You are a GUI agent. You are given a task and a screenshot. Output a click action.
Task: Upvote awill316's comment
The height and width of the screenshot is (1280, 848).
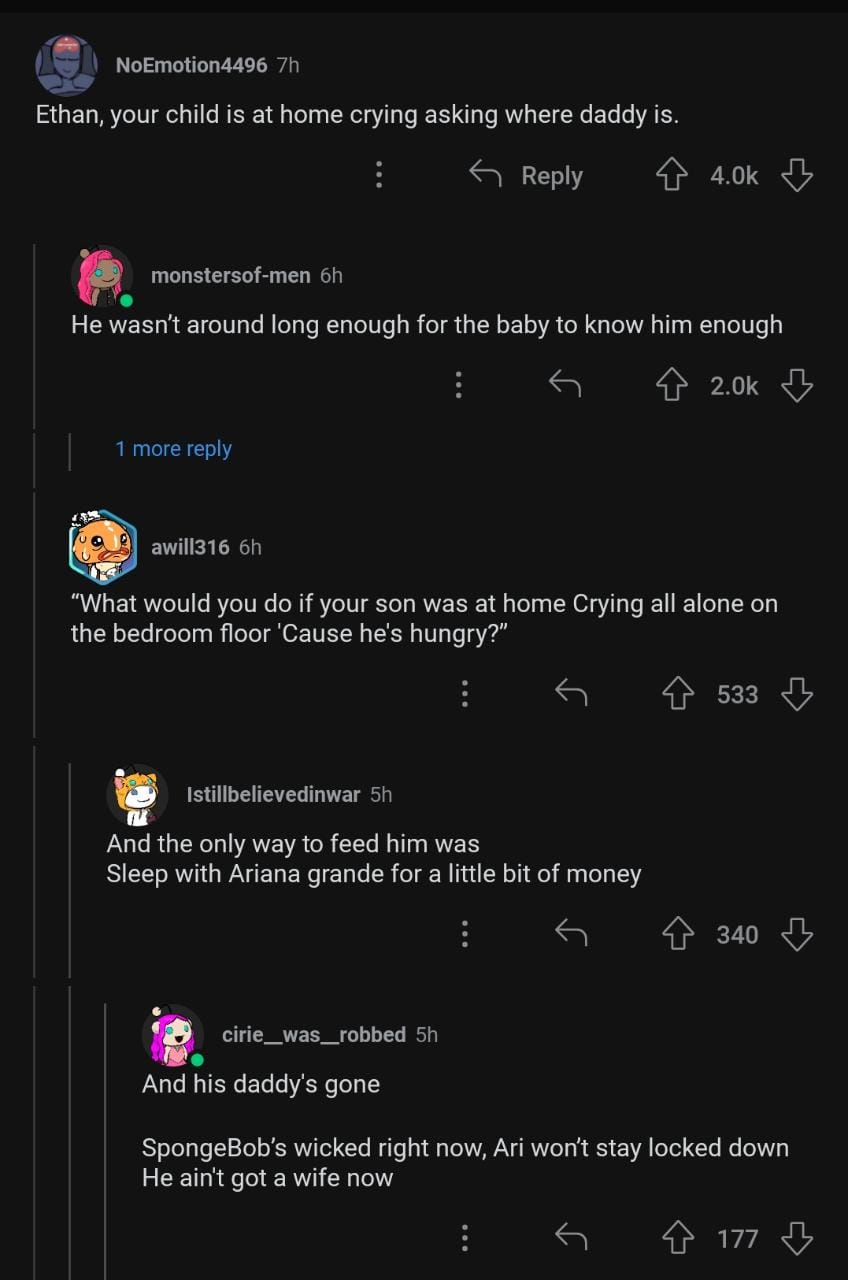[x=679, y=694]
